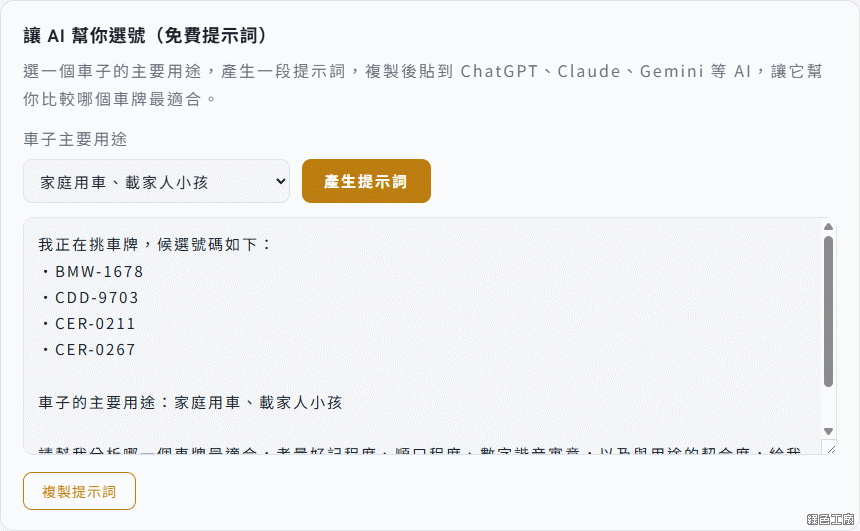The height and width of the screenshot is (531, 860).
Task: Click the scrollbar track below the thumb
Action: [x=828, y=406]
